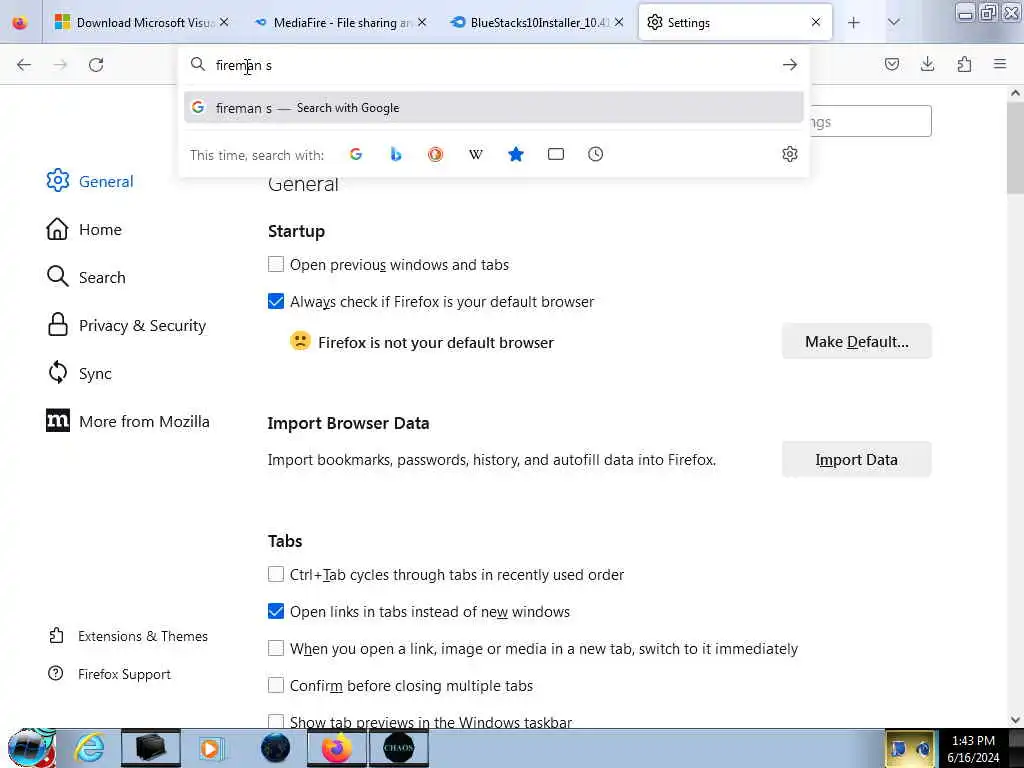Open Windows Media Player from the taskbar

pos(211,748)
